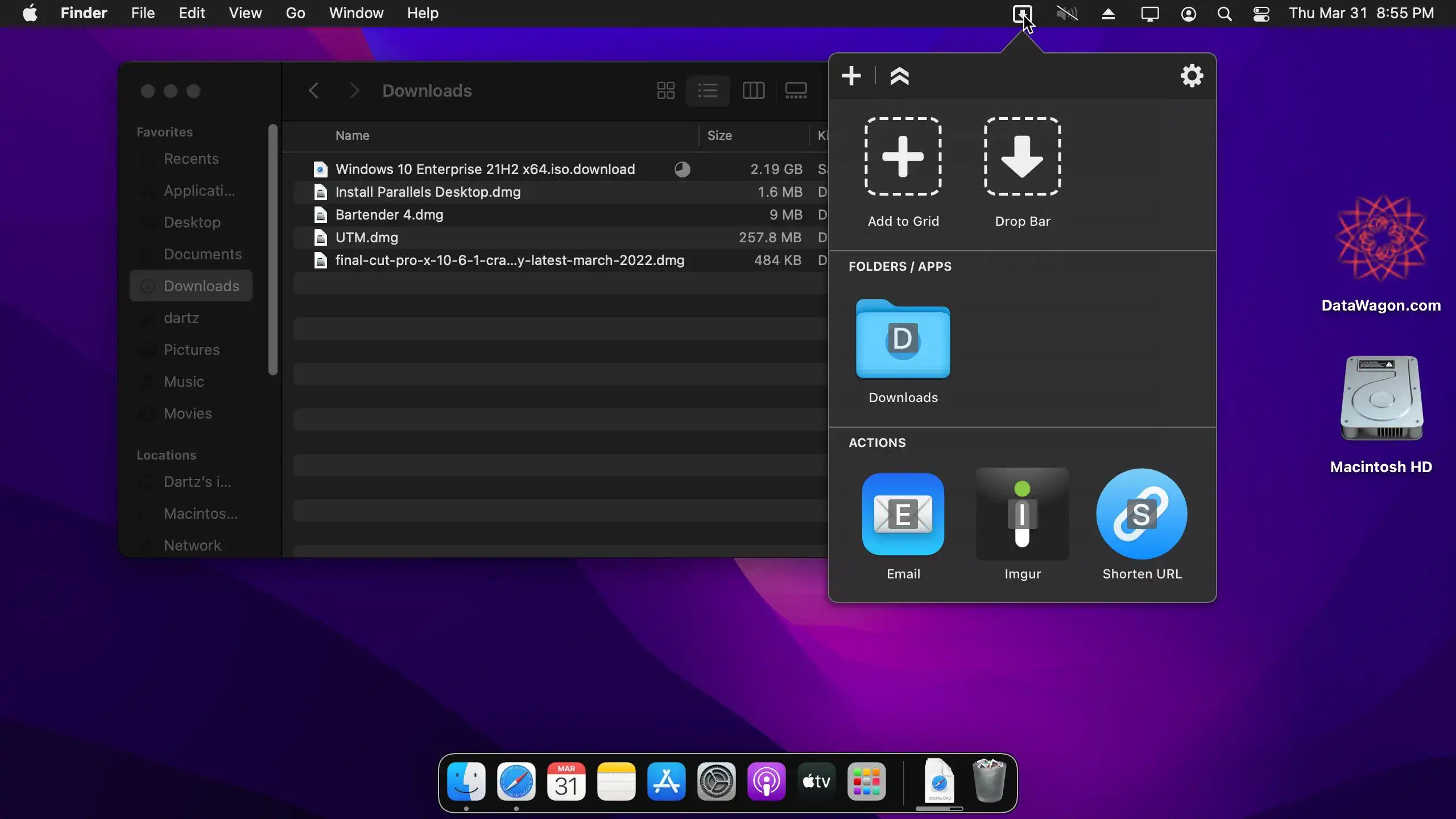The height and width of the screenshot is (819, 1456).
Task: Switch Finder to column view
Action: pyautogui.click(x=753, y=90)
